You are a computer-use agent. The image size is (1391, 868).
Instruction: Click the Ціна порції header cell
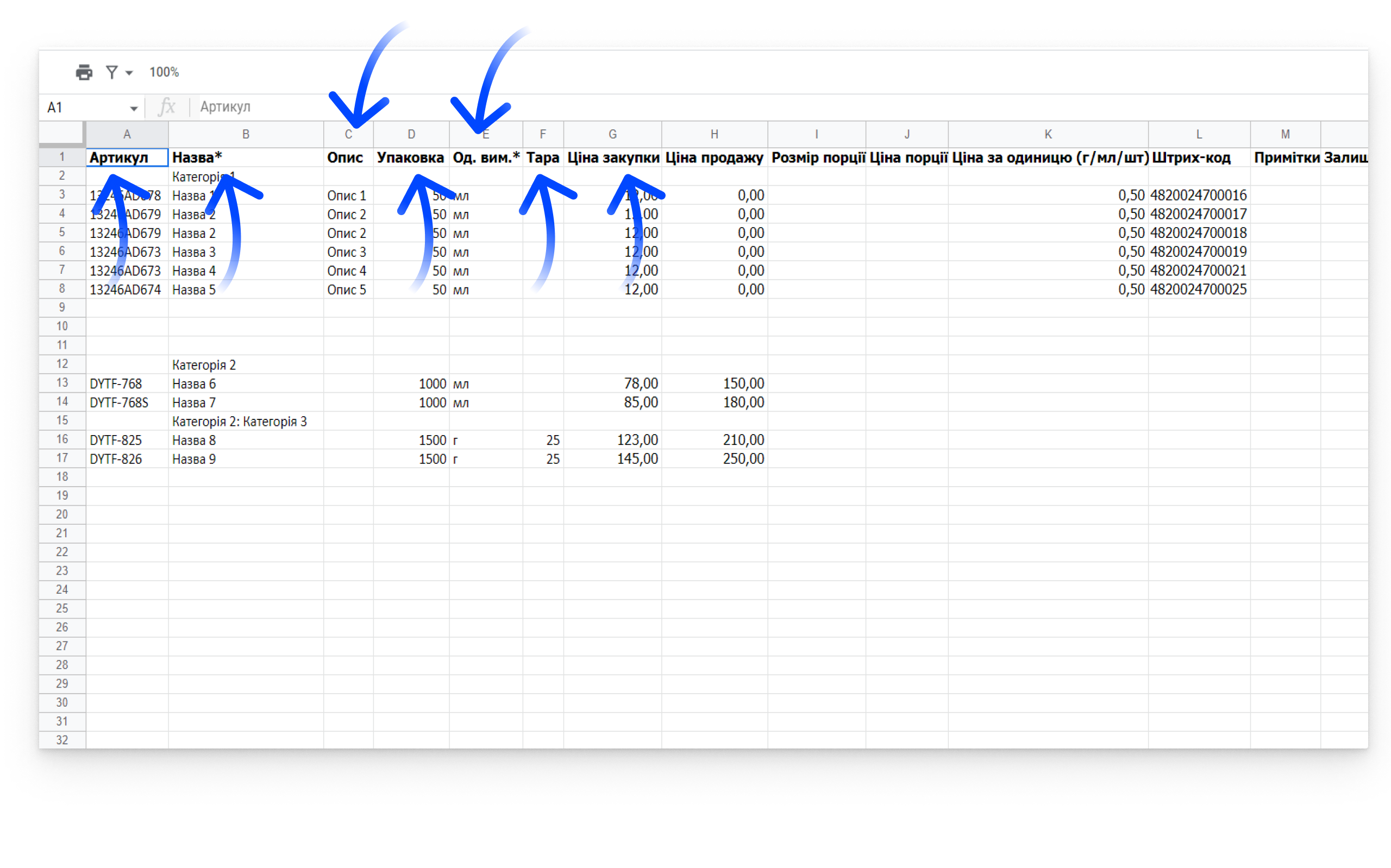click(907, 158)
